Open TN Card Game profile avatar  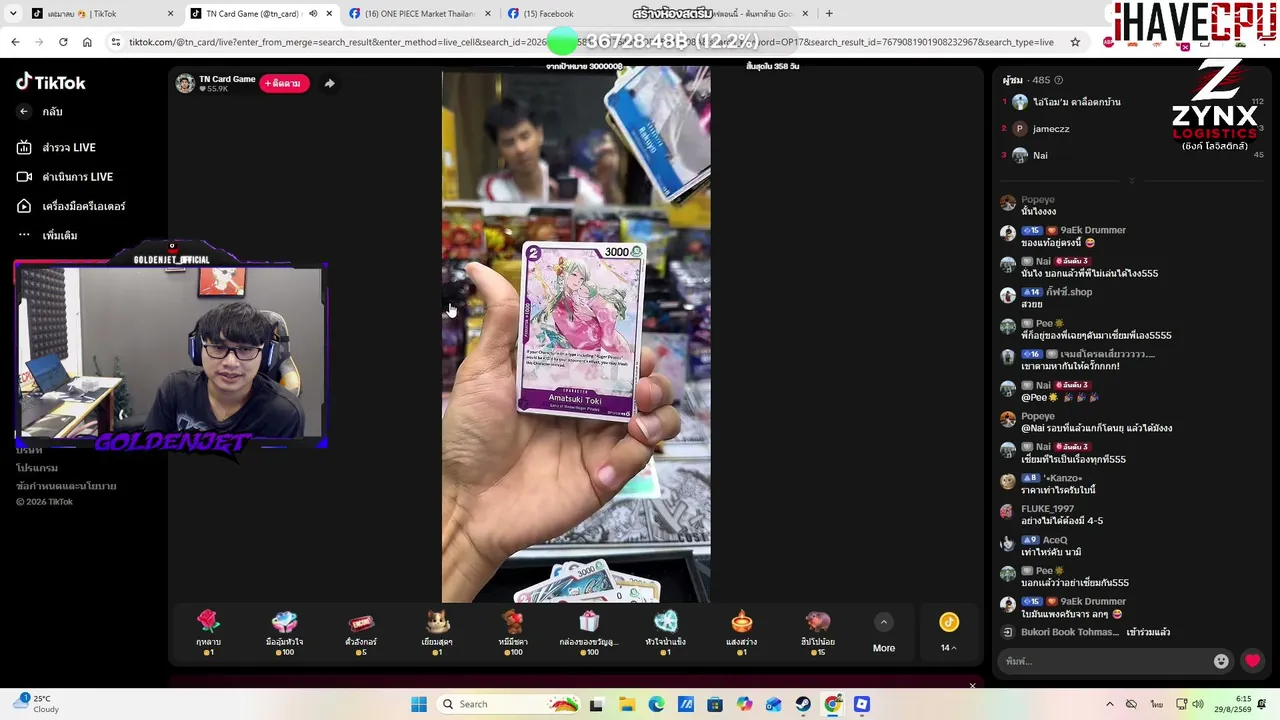185,83
